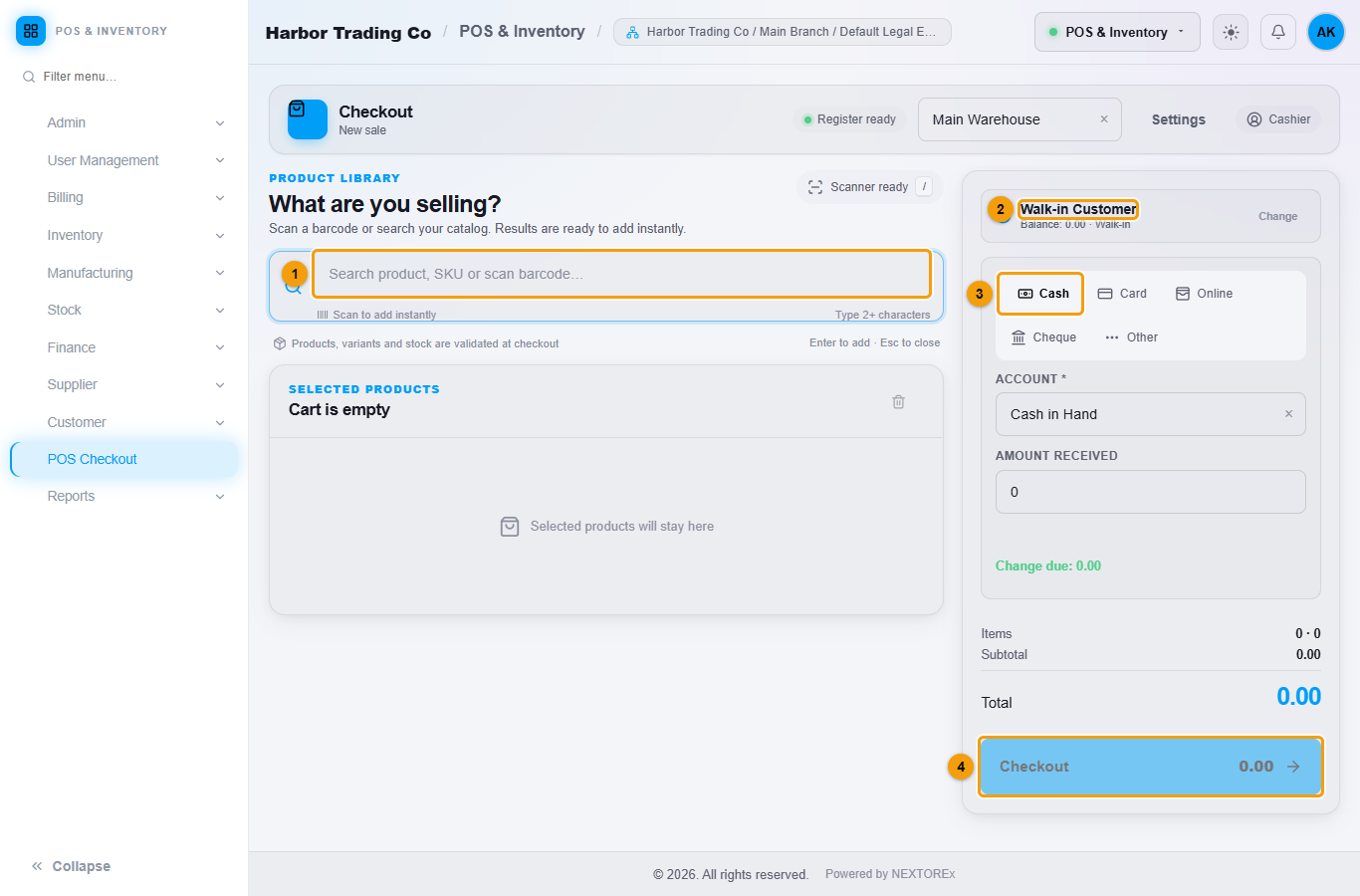Screen dimensions: 1360x896
Task: Focus the product search field
Action: pyautogui.click(x=622, y=274)
